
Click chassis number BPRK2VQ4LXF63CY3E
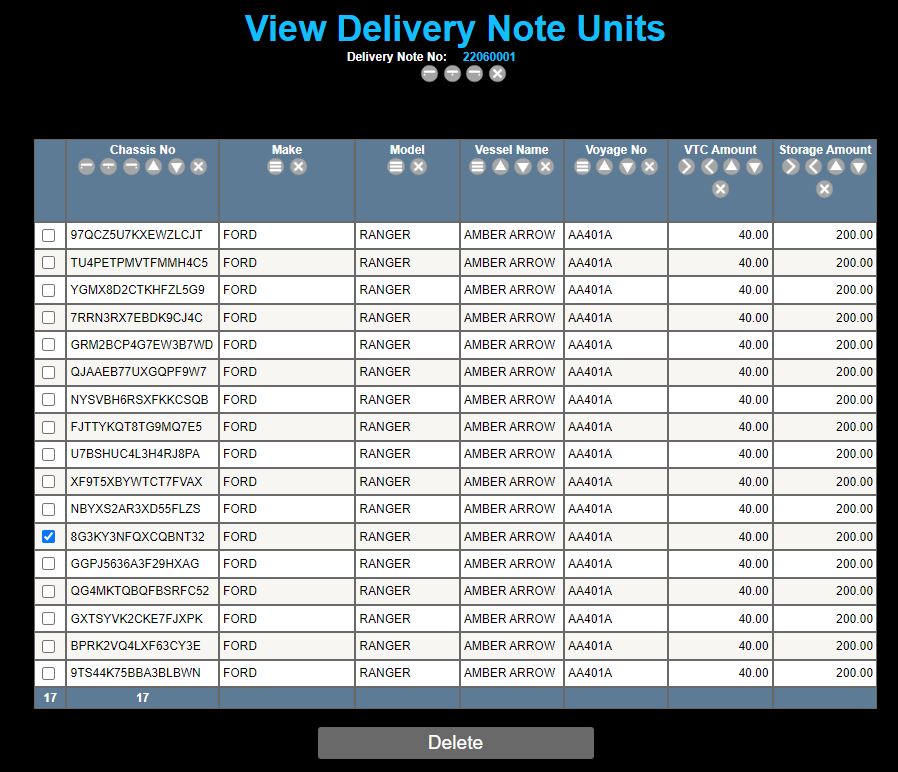point(136,646)
